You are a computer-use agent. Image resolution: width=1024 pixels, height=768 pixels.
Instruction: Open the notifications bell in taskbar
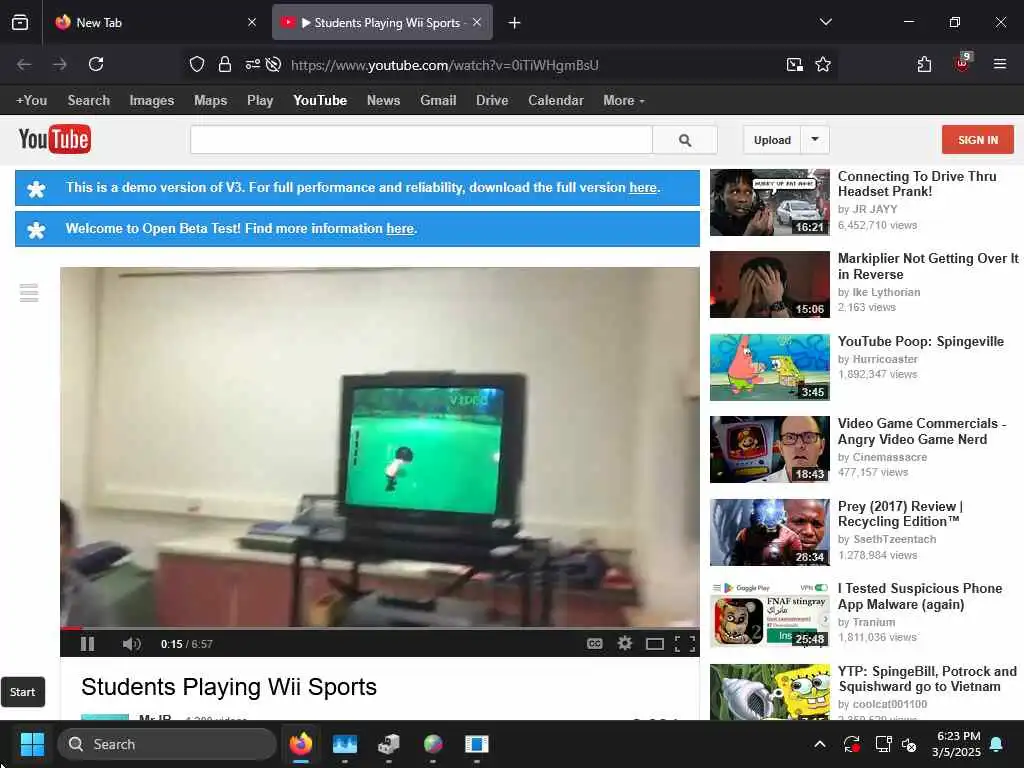[x=997, y=744]
